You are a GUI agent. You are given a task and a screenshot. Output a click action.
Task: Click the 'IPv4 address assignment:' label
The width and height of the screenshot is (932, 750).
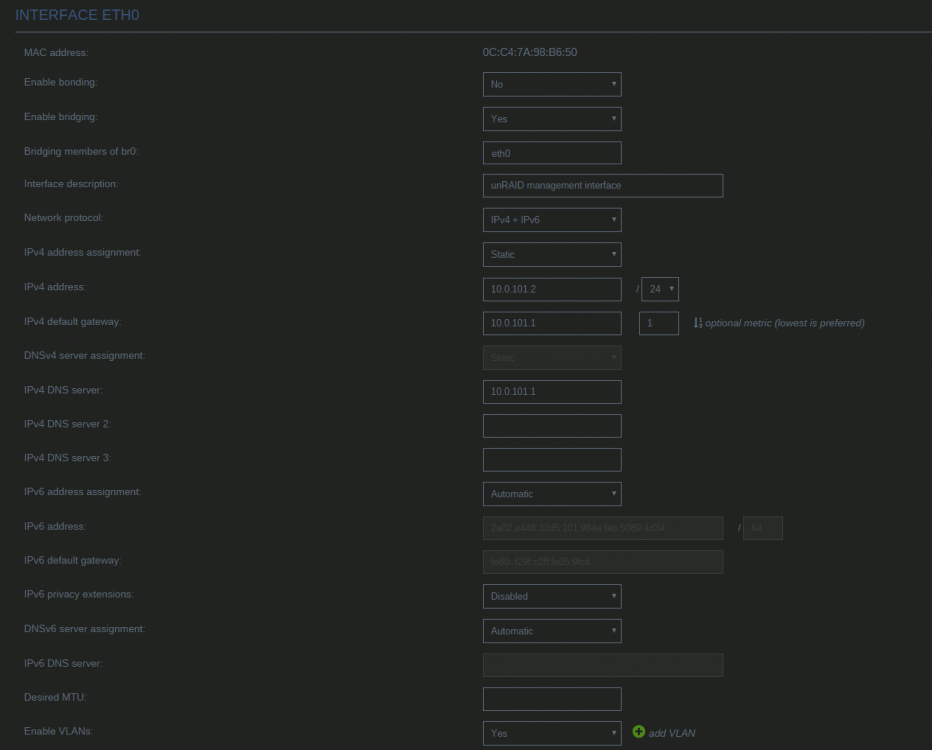[82, 252]
